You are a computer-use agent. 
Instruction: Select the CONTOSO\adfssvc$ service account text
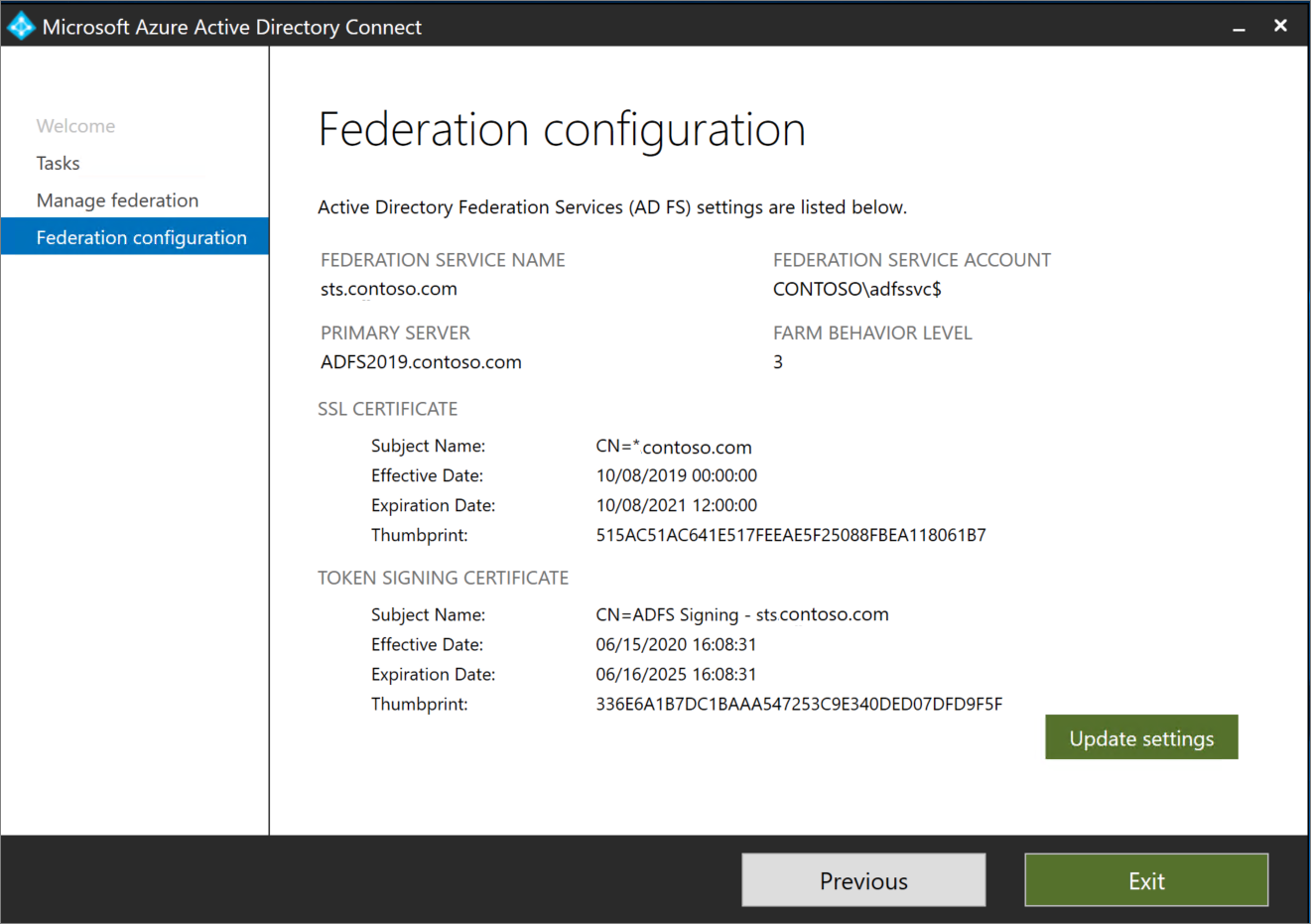(857, 289)
